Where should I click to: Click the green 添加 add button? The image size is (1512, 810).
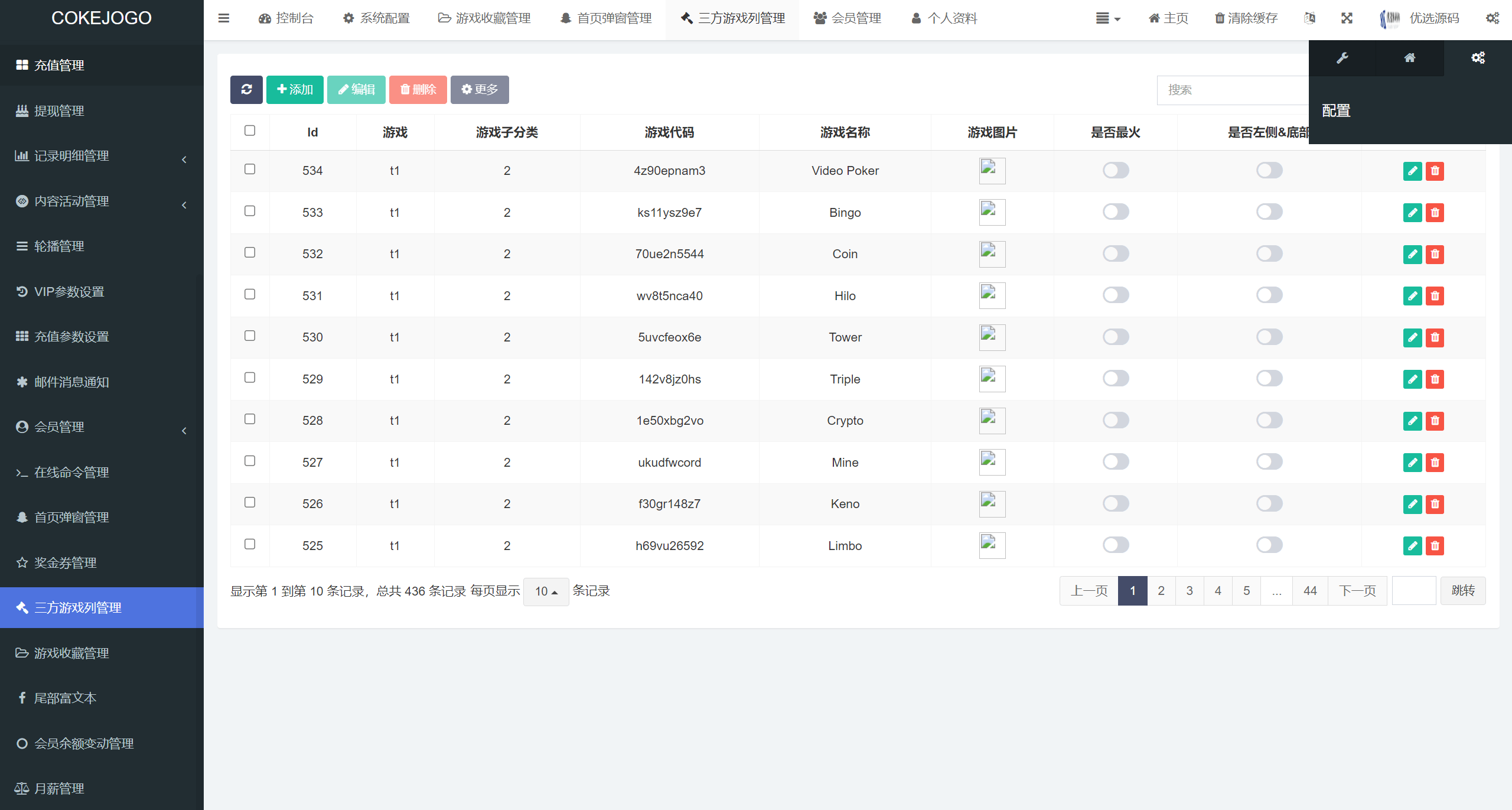tap(295, 89)
